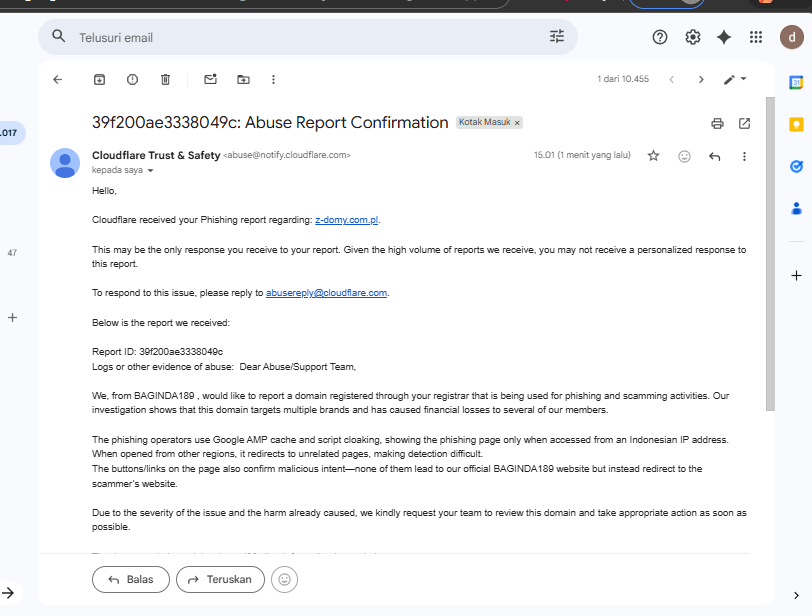
Task: Reply using arrow icon in header
Action: click(x=715, y=156)
